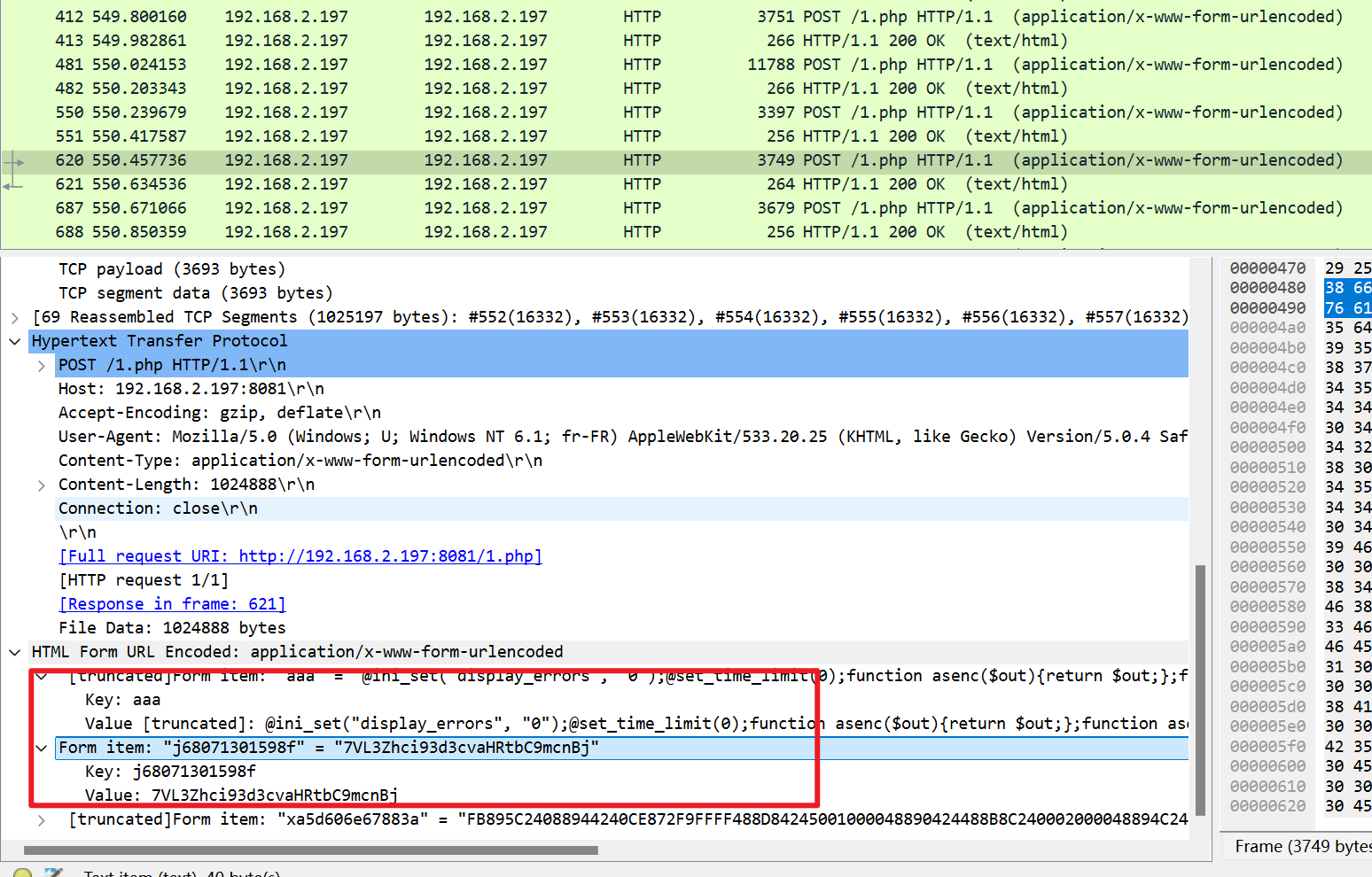Image resolution: width=1372 pixels, height=877 pixels.
Task: Expand the Content-Length: 1024888 field
Action: click(42, 485)
